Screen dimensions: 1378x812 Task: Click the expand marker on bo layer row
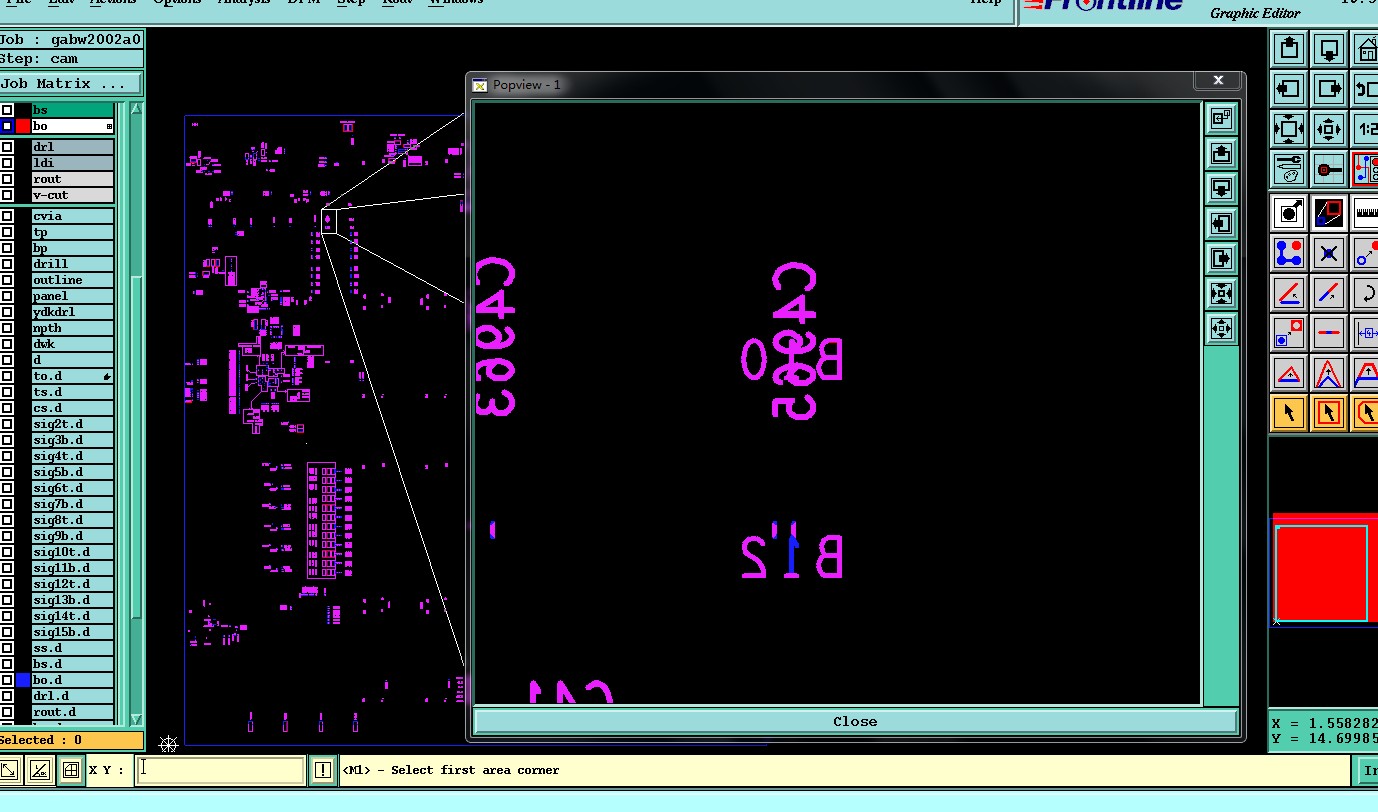click(x=109, y=126)
